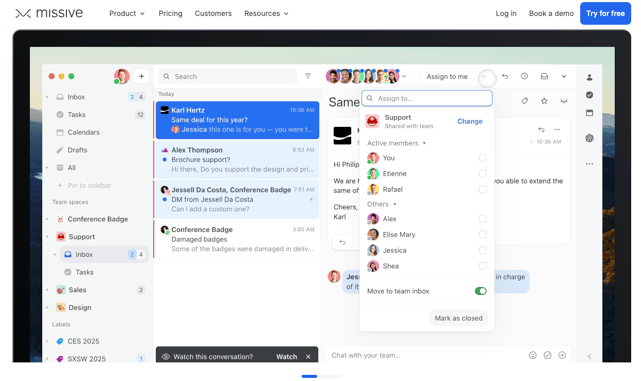The width and height of the screenshot is (641, 381).
Task: Click the snooze clock icon
Action: [524, 76]
